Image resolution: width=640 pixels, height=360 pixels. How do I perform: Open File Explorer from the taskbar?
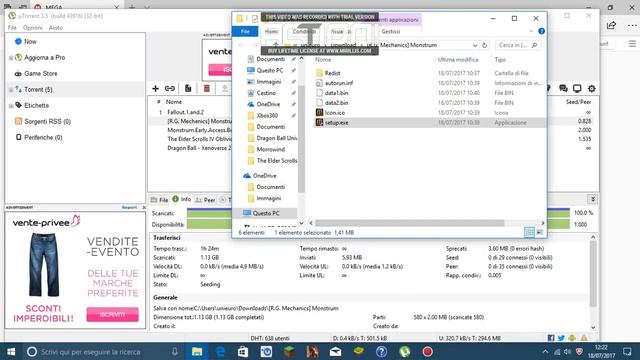(197, 351)
